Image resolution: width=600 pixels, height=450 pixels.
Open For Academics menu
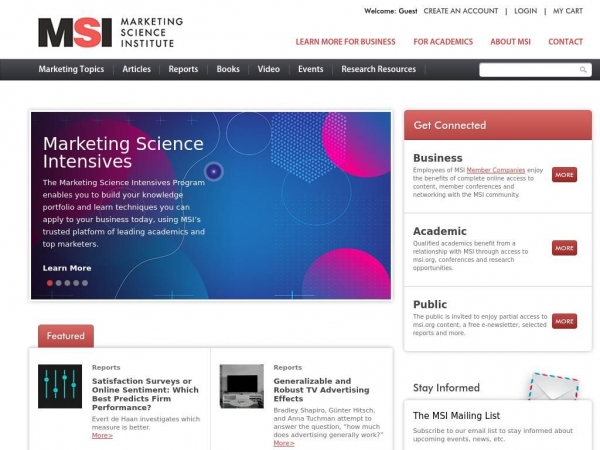[x=443, y=42]
